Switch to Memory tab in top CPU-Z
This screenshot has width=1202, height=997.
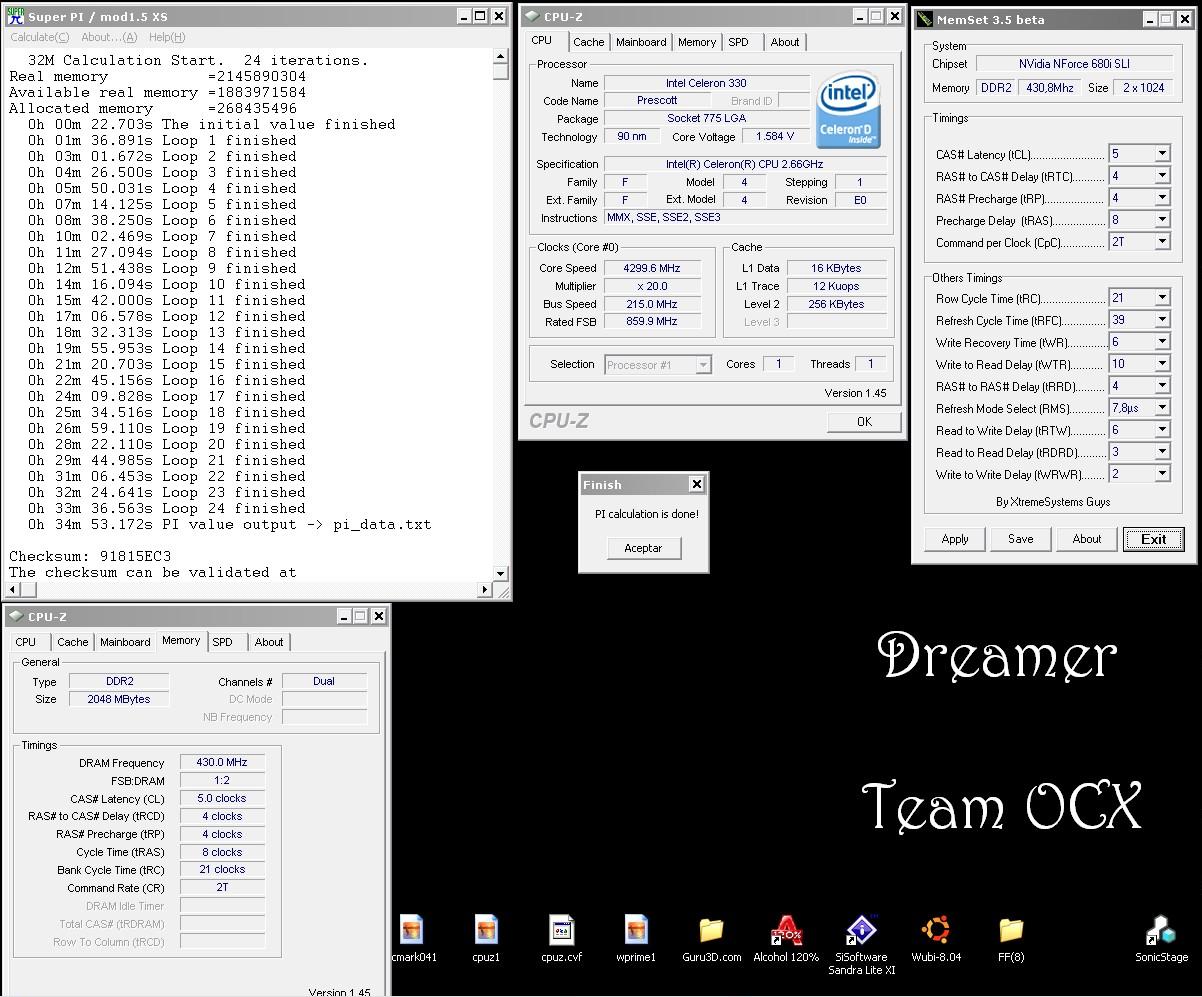696,42
